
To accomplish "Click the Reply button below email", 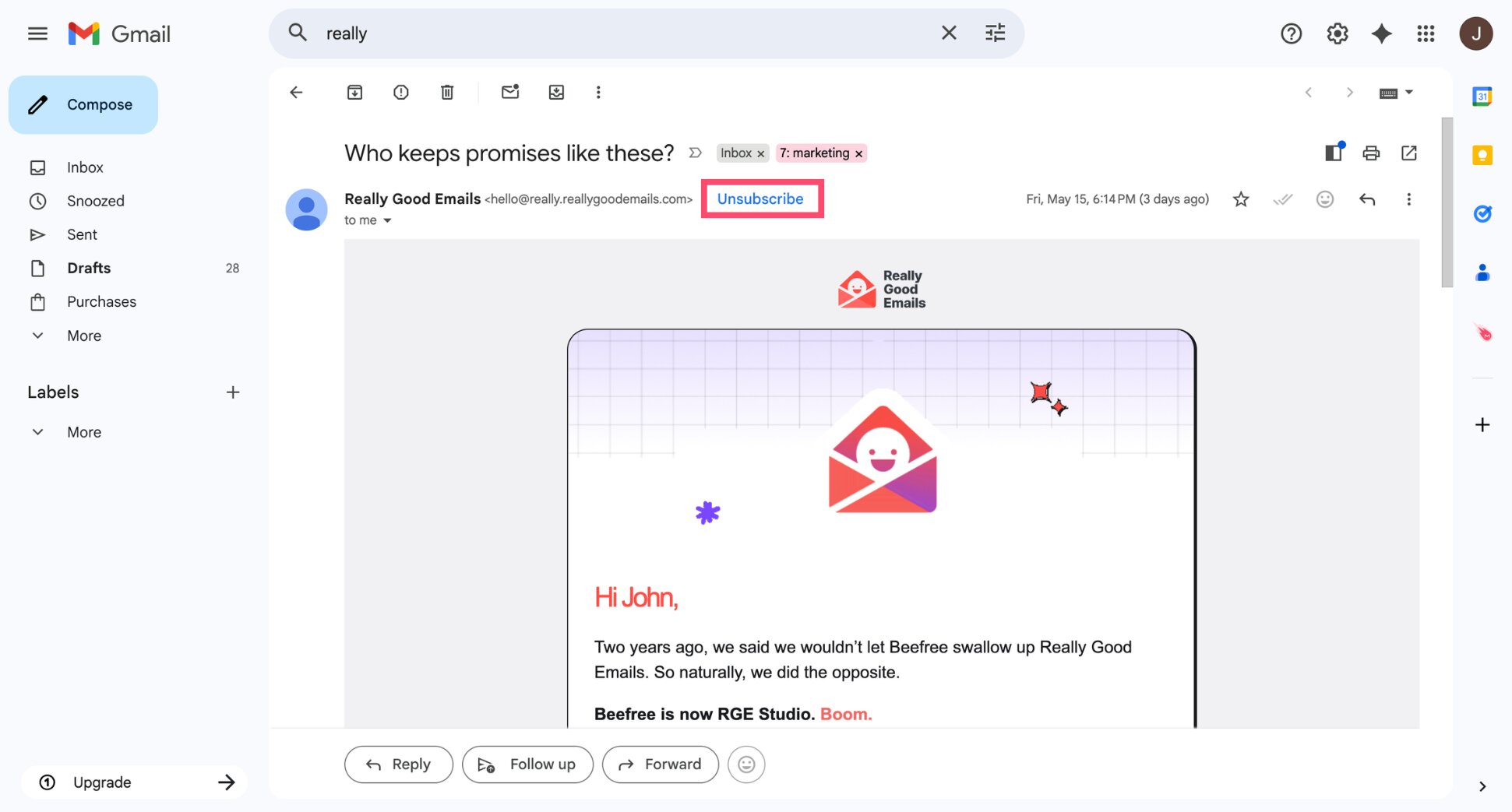I will tap(398, 765).
